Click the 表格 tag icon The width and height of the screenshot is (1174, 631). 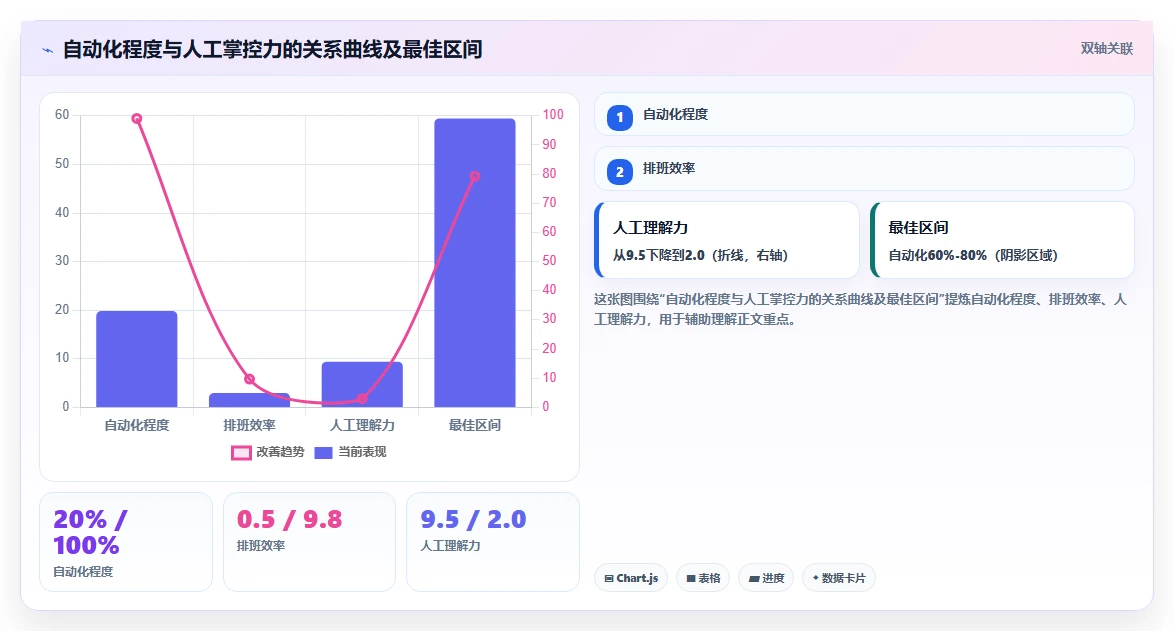pos(691,579)
